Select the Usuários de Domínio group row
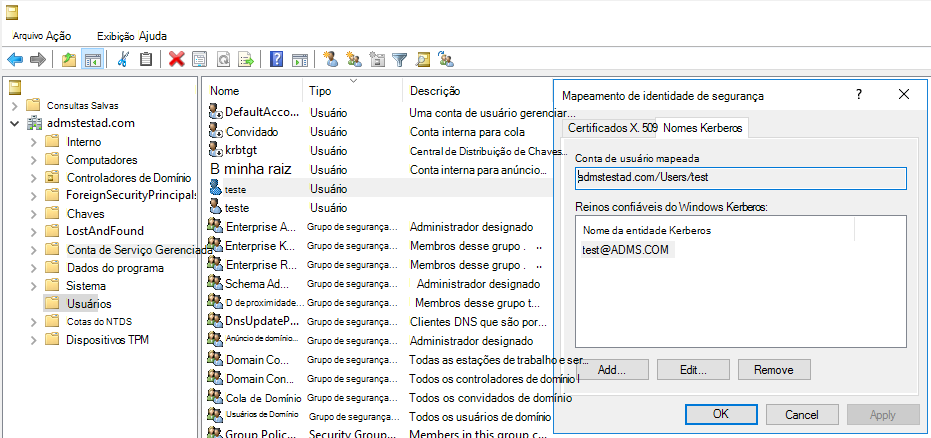 pyautogui.click(x=380, y=417)
